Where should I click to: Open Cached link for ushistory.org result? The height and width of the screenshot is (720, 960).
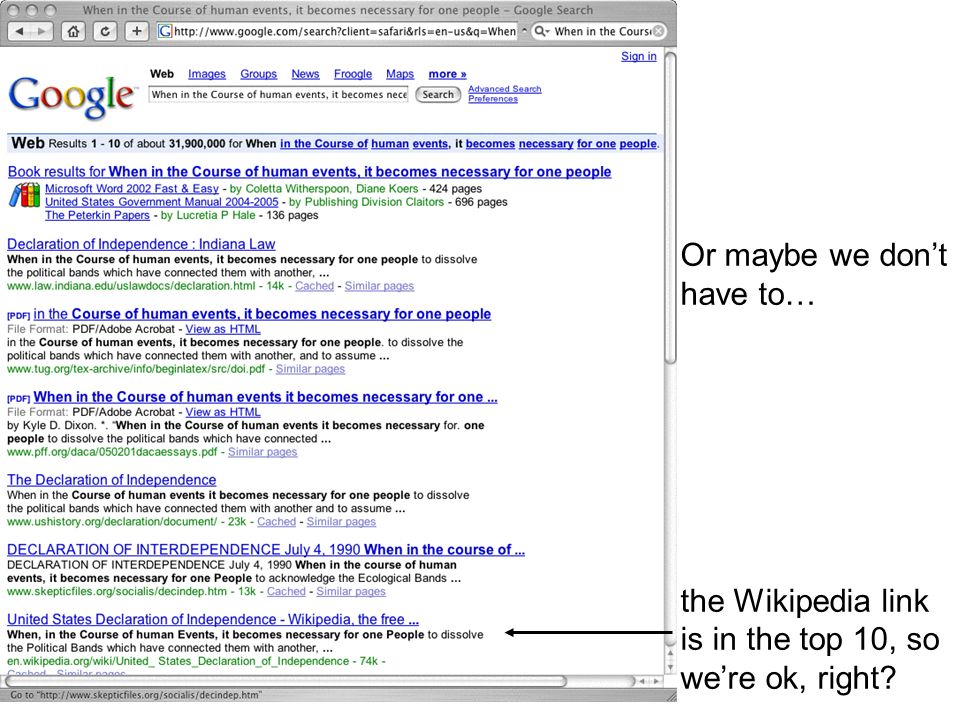[x=276, y=522]
